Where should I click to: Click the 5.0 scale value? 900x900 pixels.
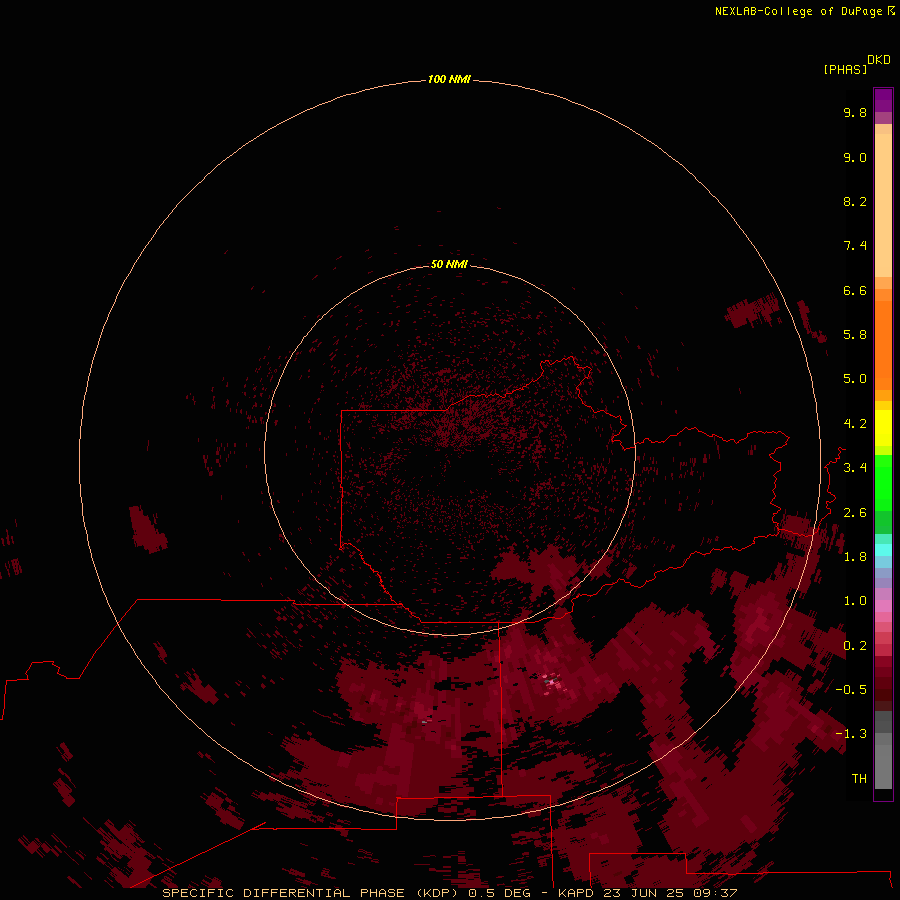[x=855, y=379]
